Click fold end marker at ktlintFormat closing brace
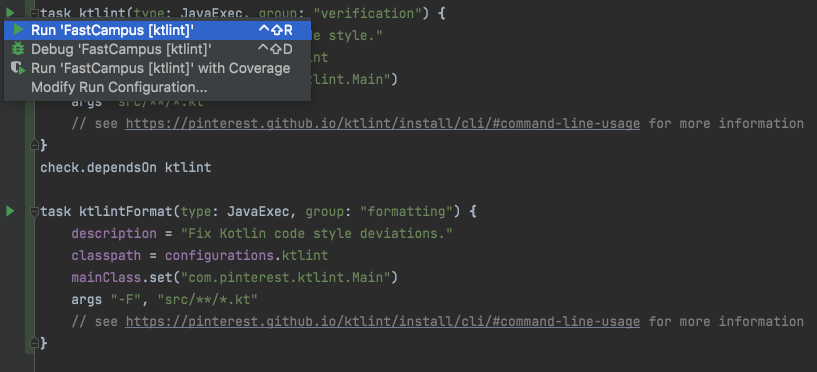 (34, 343)
